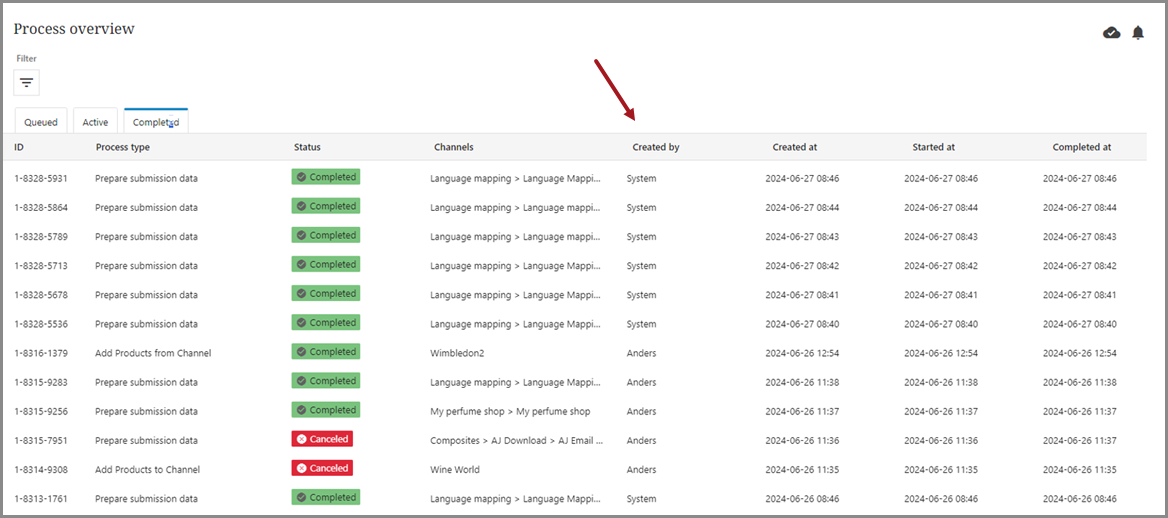Image resolution: width=1168 pixels, height=518 pixels.
Task: Click the cloud status icon
Action: [x=1111, y=33]
